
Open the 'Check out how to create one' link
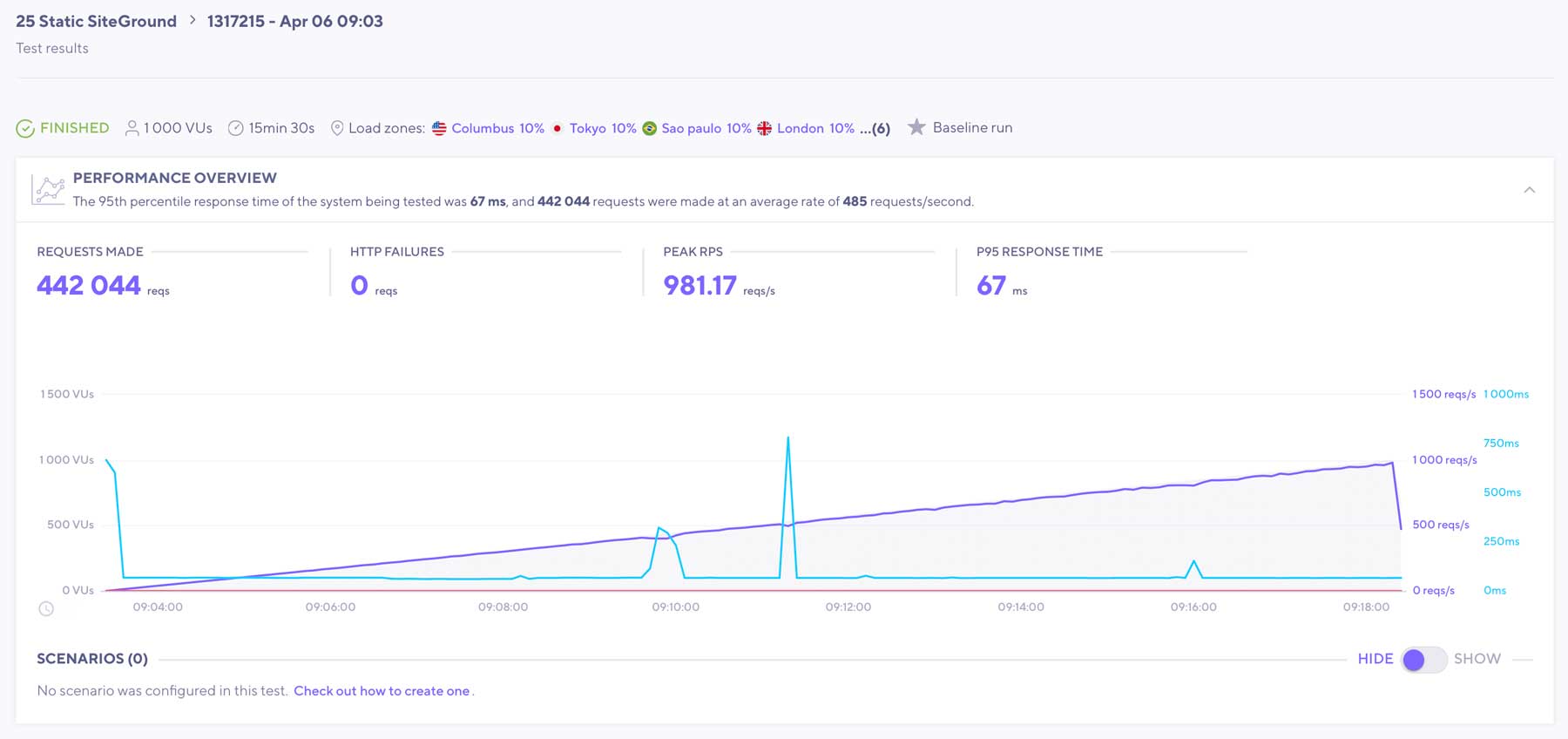point(382,691)
